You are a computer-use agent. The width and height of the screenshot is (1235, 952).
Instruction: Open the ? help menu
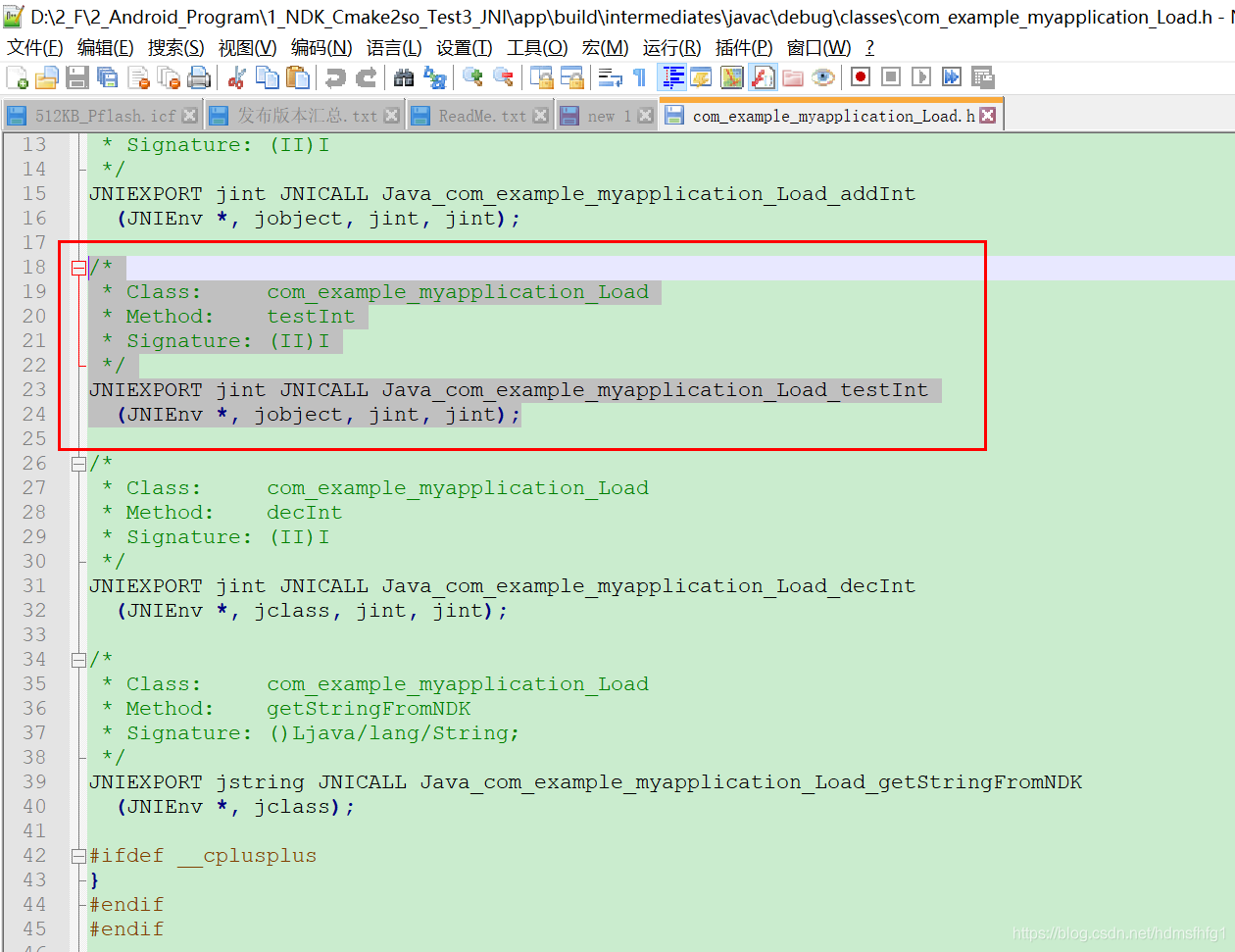click(x=869, y=48)
